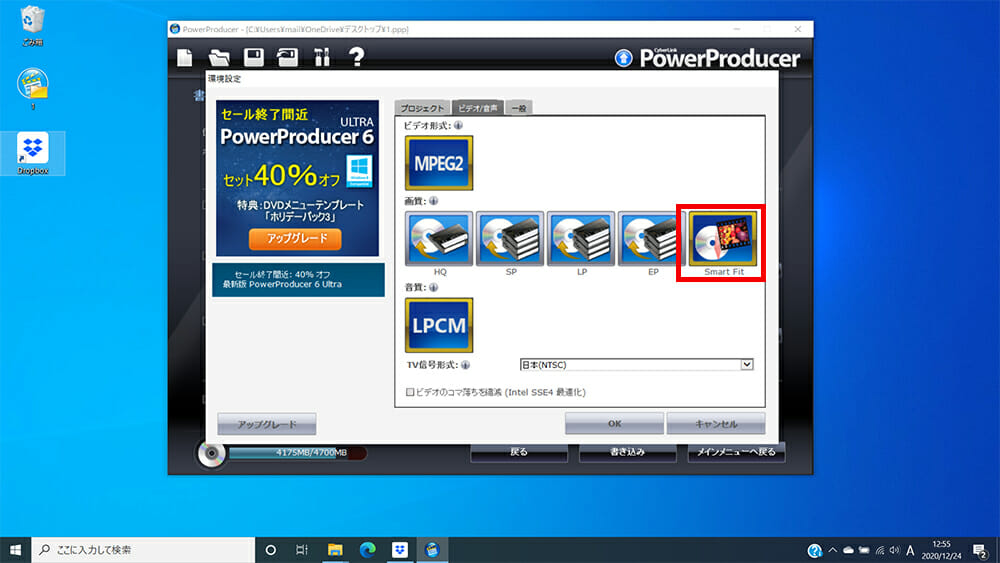Open preferences tools icon in toolbar
This screenshot has height=563, width=1000.
click(x=322, y=57)
